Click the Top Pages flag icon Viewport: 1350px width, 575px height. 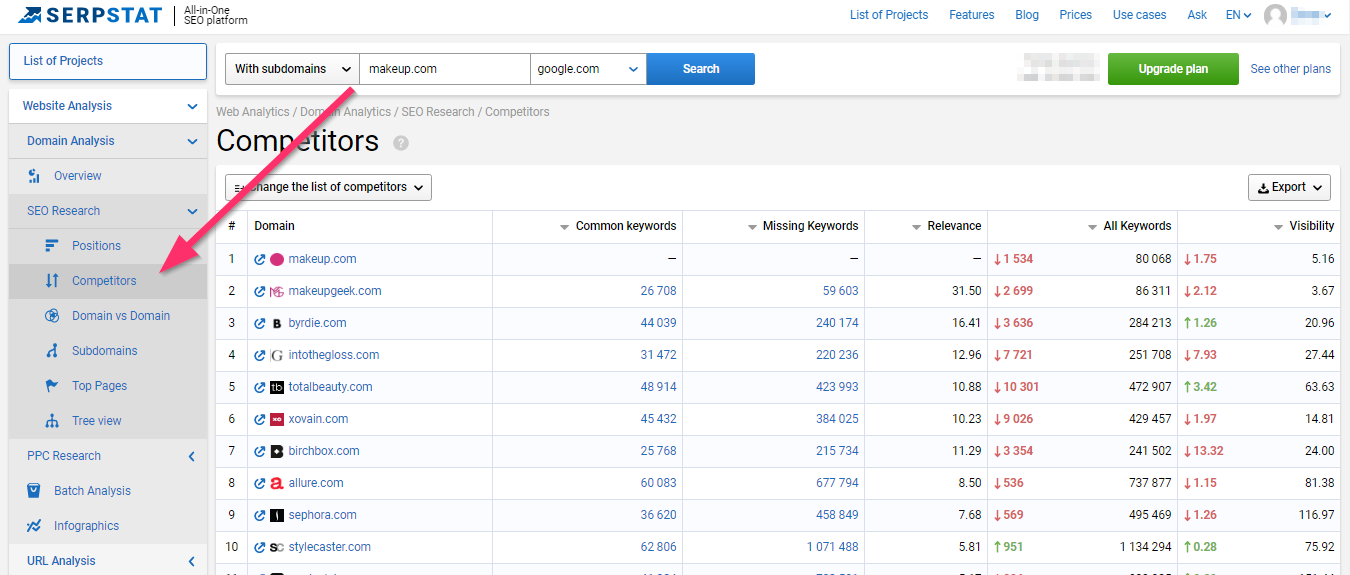(x=53, y=386)
